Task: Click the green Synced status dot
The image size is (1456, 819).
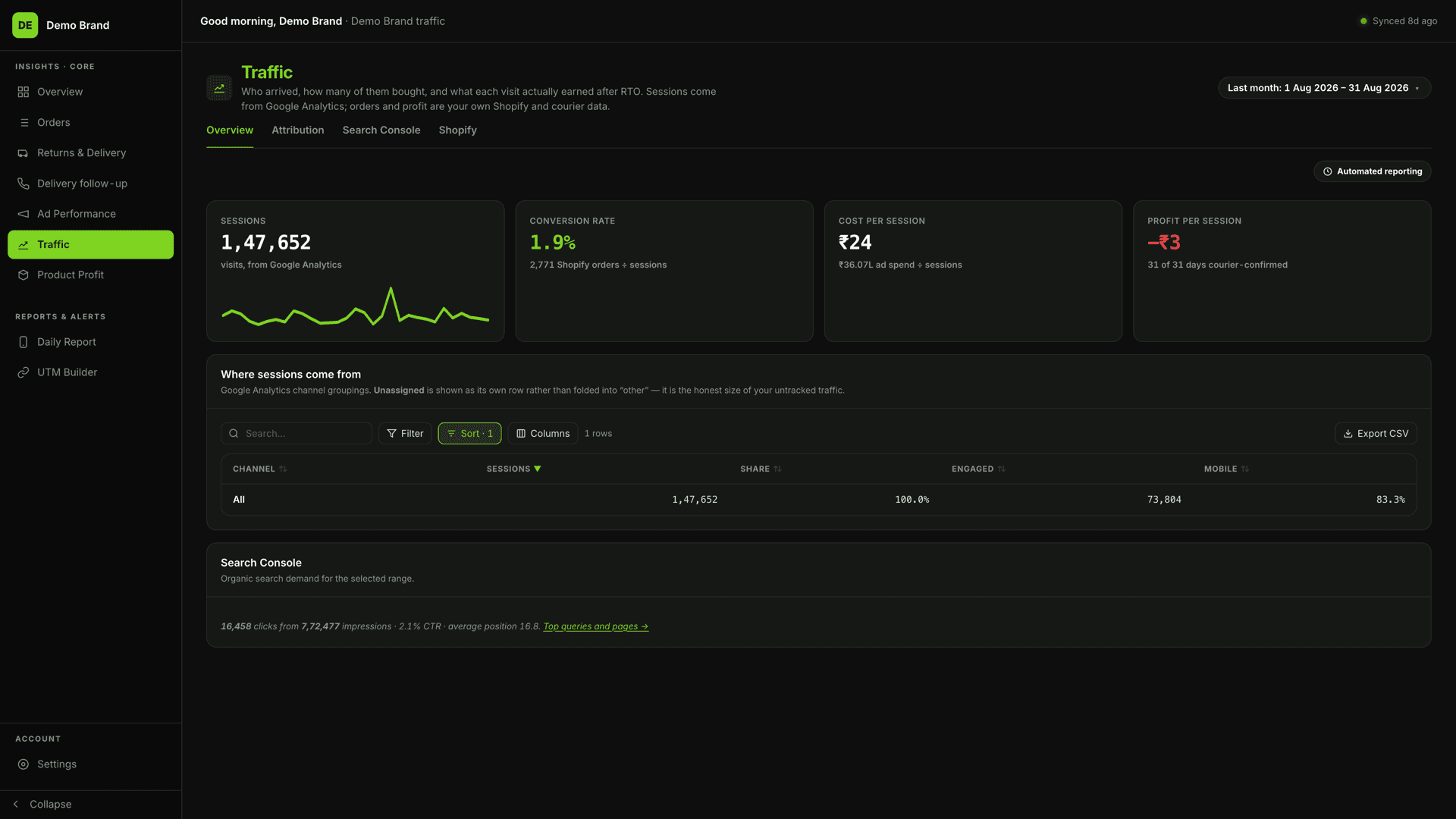Action: click(1363, 21)
